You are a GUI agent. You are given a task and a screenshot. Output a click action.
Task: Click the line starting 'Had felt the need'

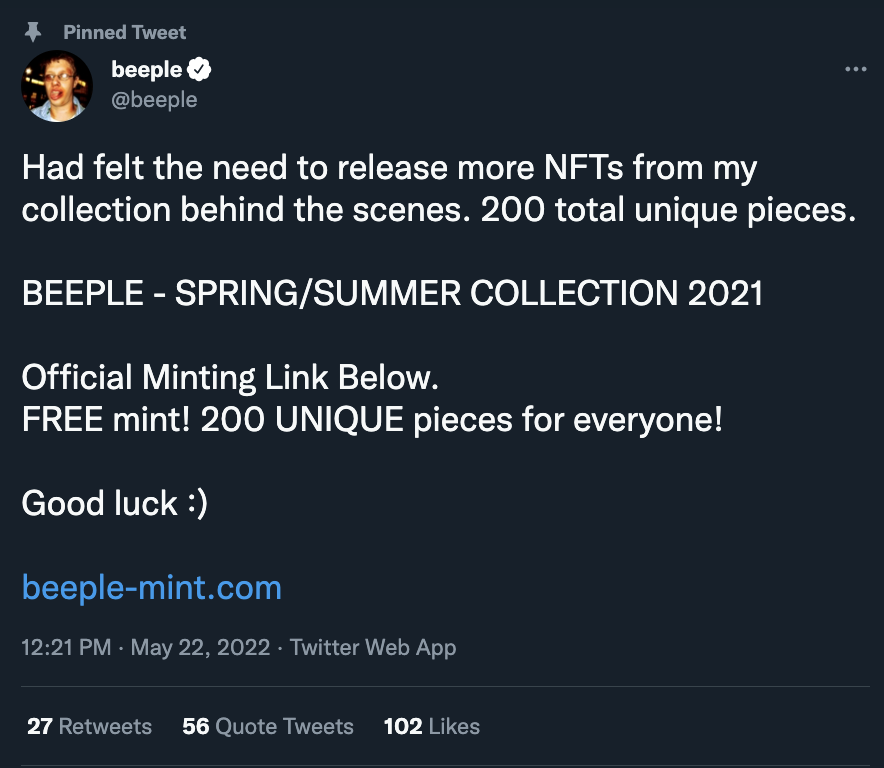389,167
